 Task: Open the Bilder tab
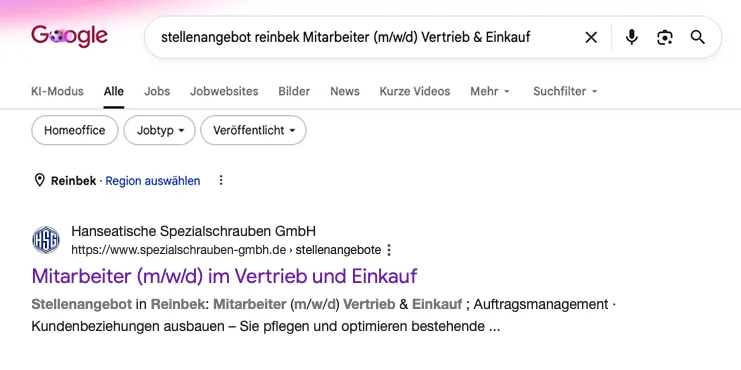pos(294,91)
